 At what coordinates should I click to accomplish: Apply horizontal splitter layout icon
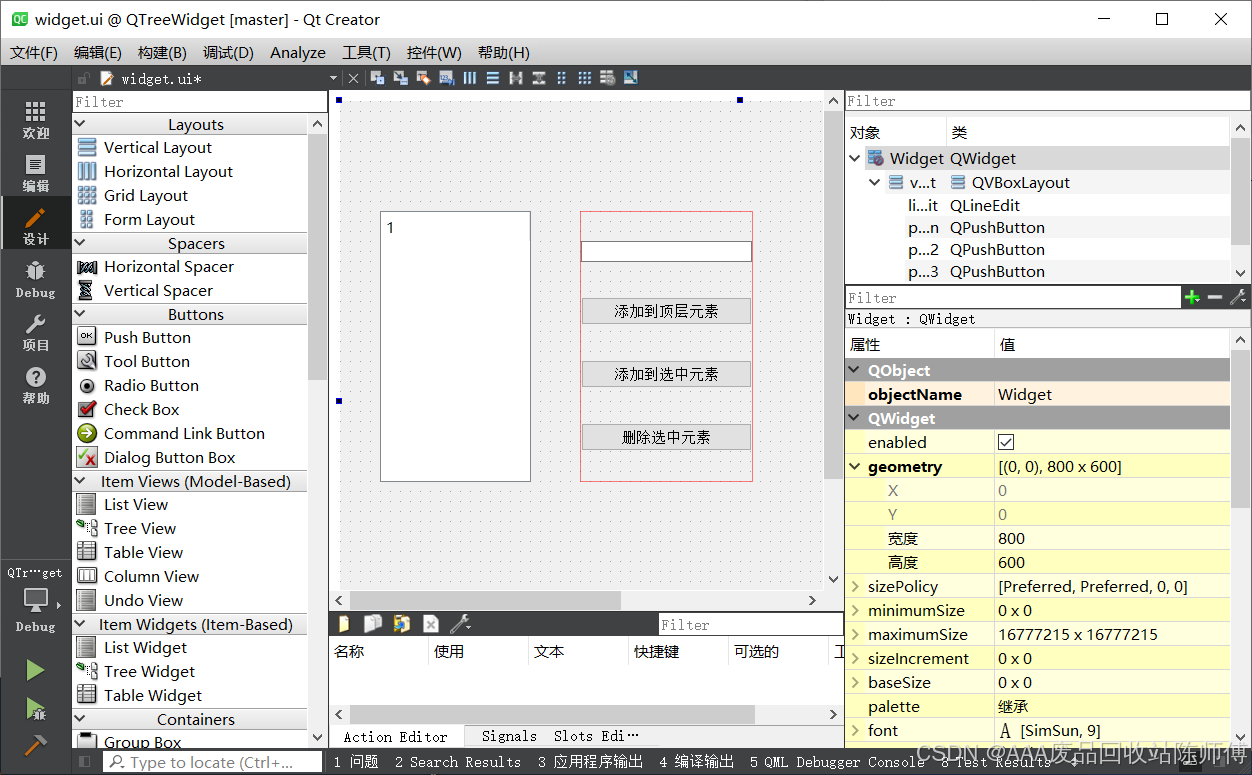tap(516, 78)
